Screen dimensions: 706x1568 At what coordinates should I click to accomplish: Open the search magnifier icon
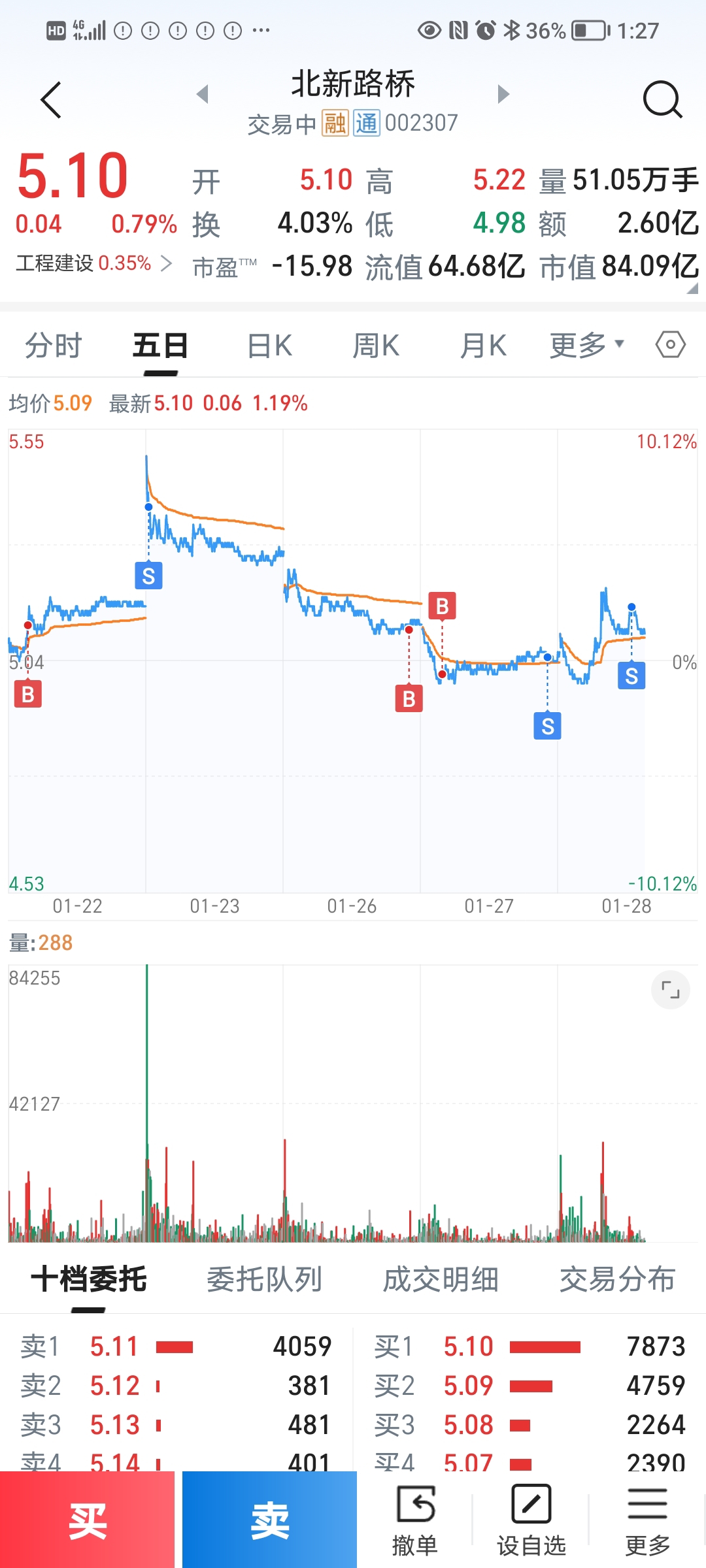pyautogui.click(x=662, y=100)
